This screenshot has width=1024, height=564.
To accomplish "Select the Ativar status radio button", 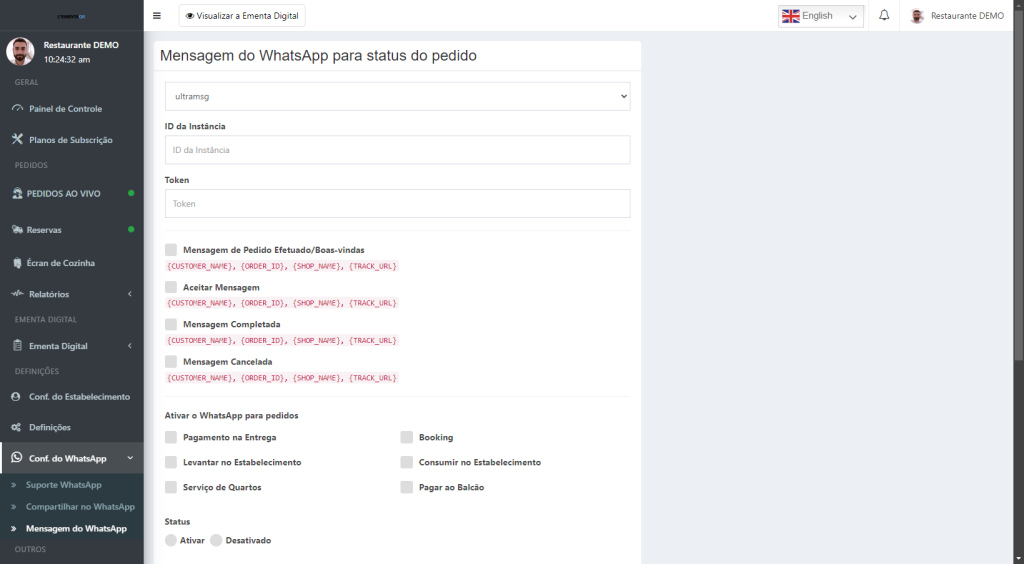I will (x=171, y=540).
